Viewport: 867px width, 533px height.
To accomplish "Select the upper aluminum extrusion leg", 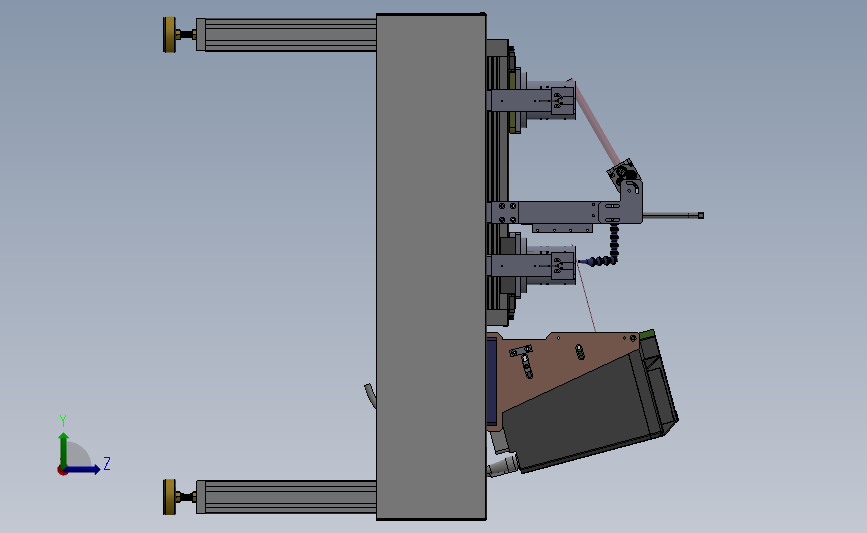I will point(286,35).
